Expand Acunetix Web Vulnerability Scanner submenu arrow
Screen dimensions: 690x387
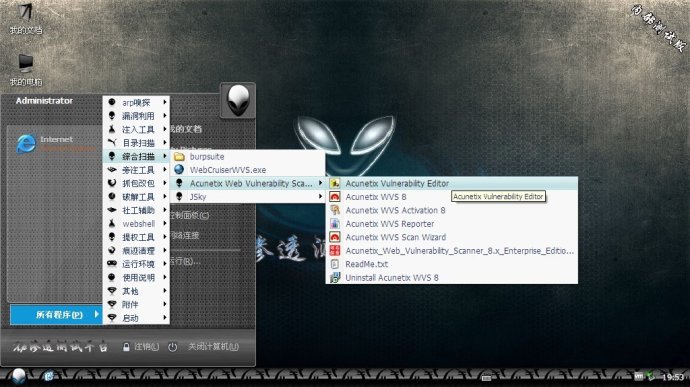320,183
